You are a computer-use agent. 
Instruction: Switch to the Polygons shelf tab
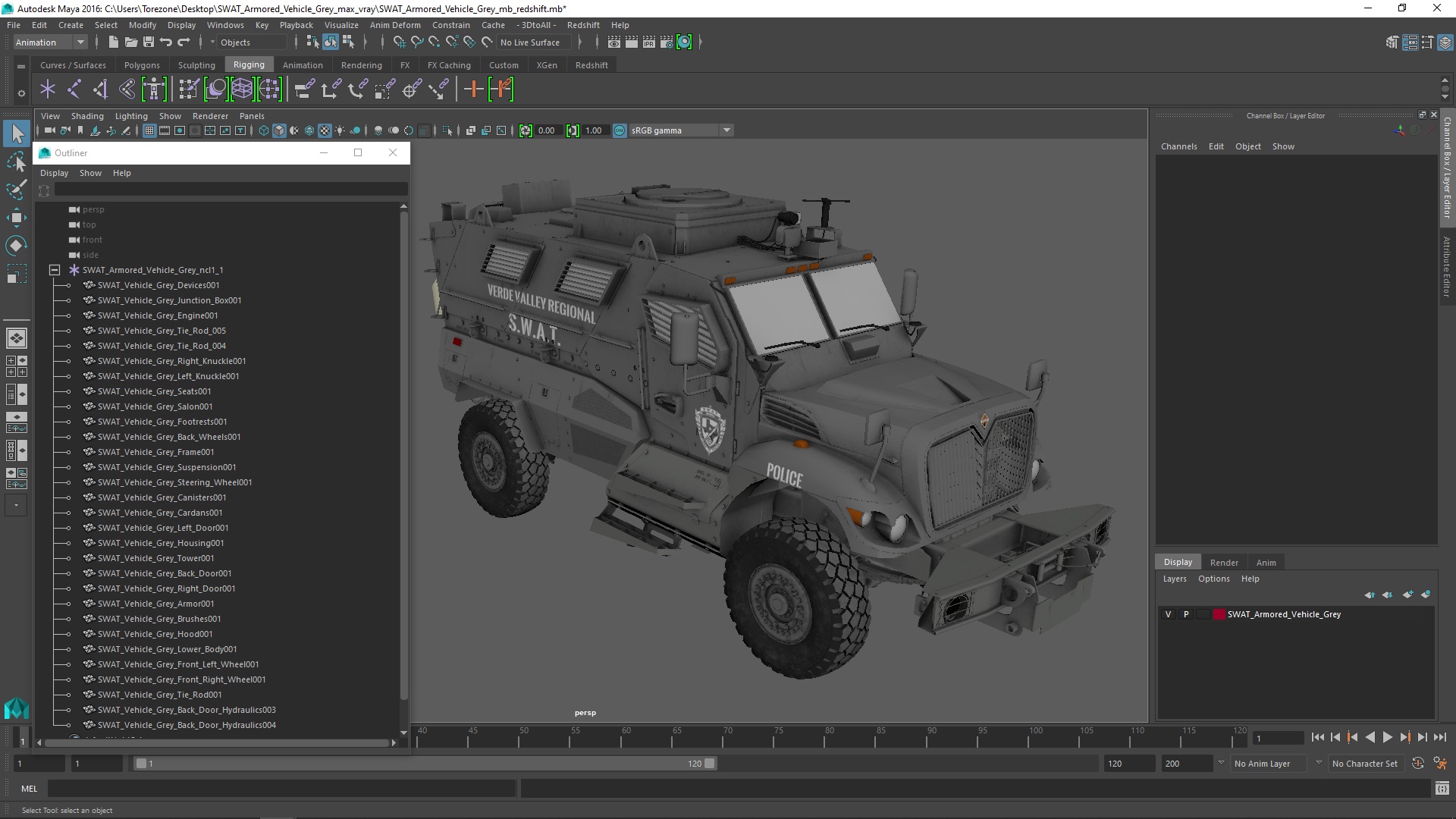(142, 65)
